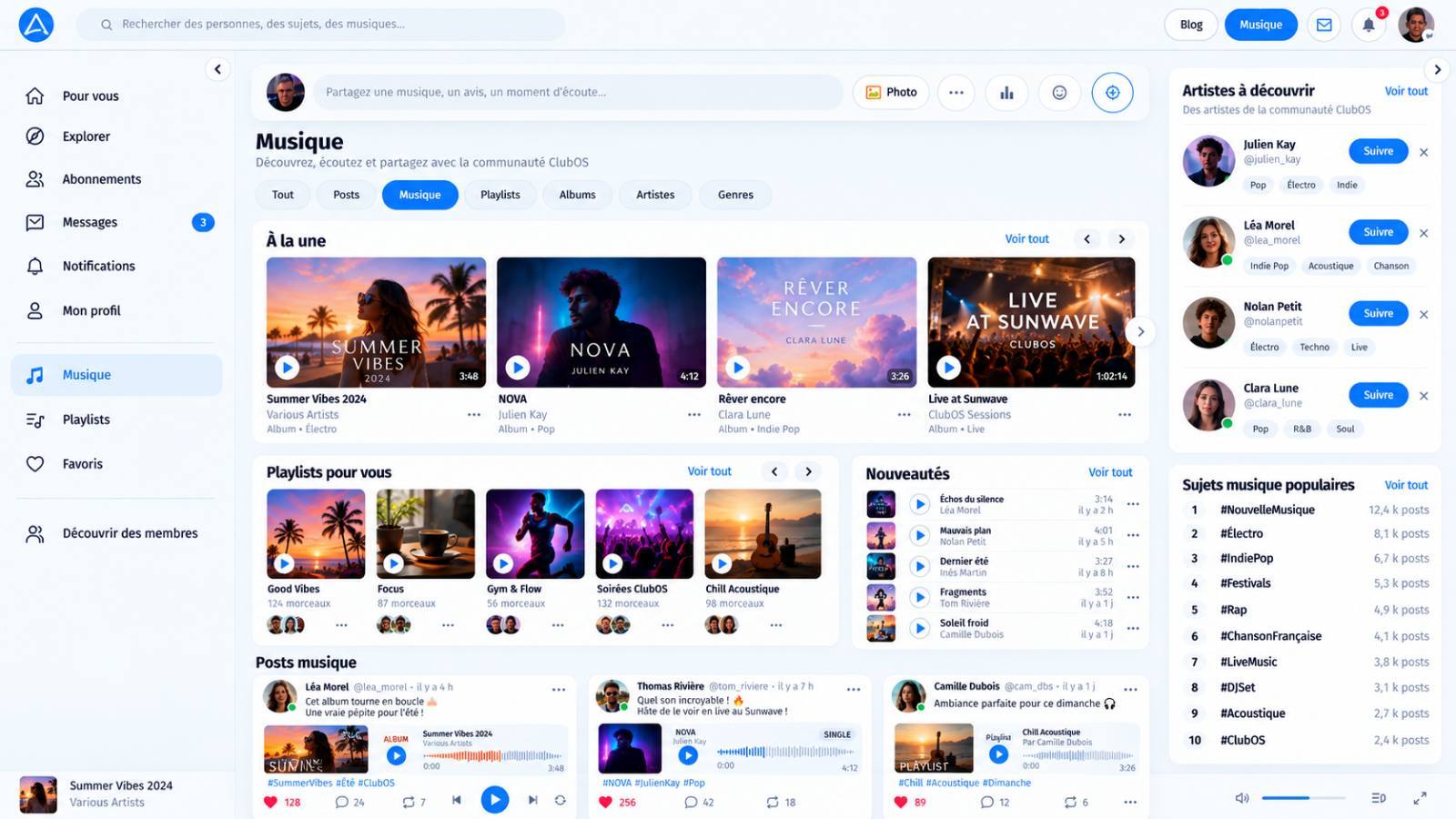Show previous playlists in Playlists pour vous
Viewport: 1456px width, 819px height.
pos(774,471)
